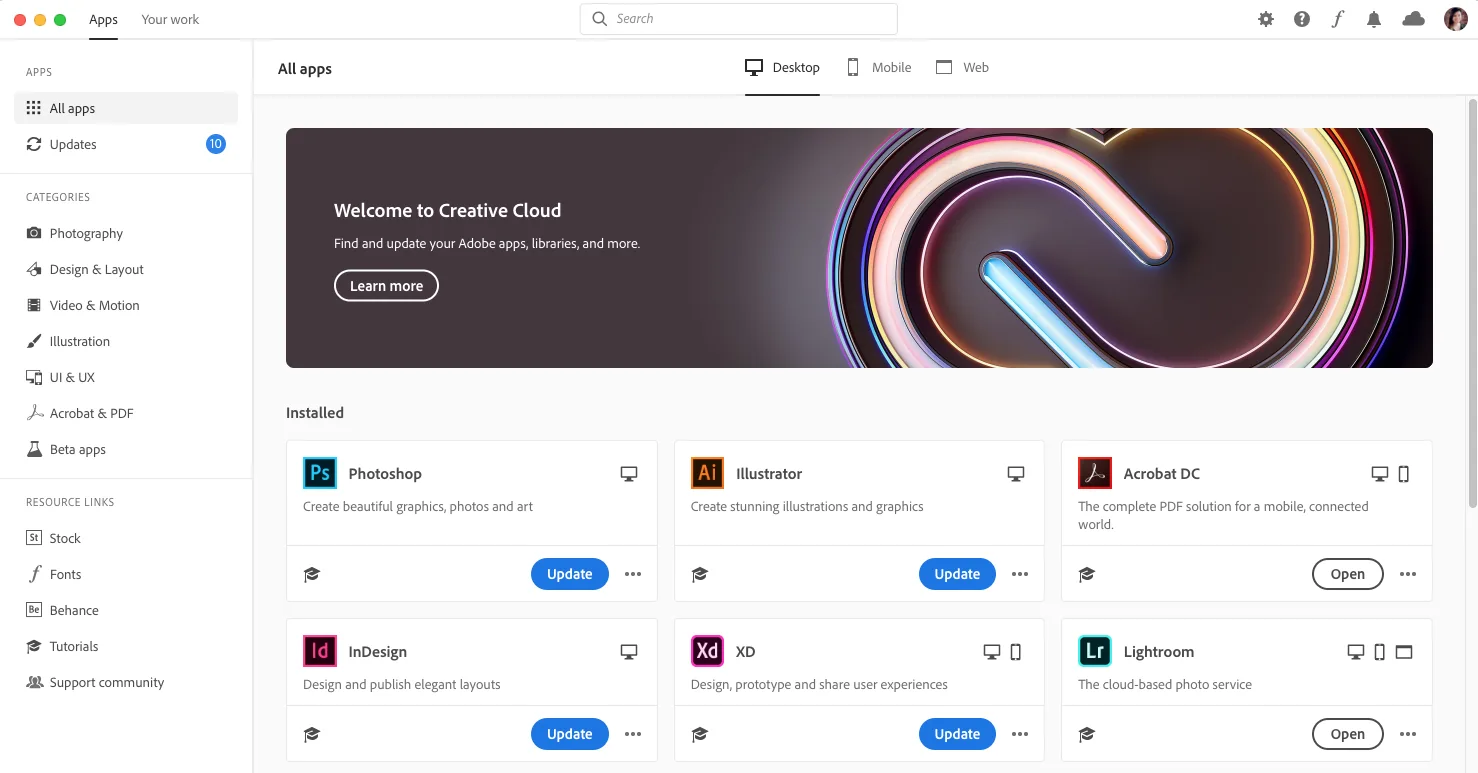1478x773 pixels.
Task: Open Lightroom
Action: [x=1347, y=734]
